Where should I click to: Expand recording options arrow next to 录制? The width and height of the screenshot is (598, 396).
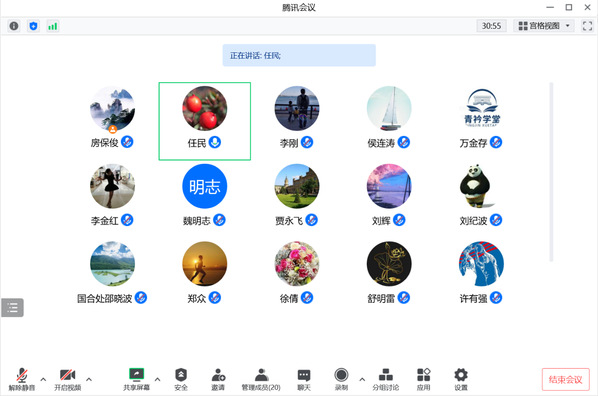(x=362, y=379)
